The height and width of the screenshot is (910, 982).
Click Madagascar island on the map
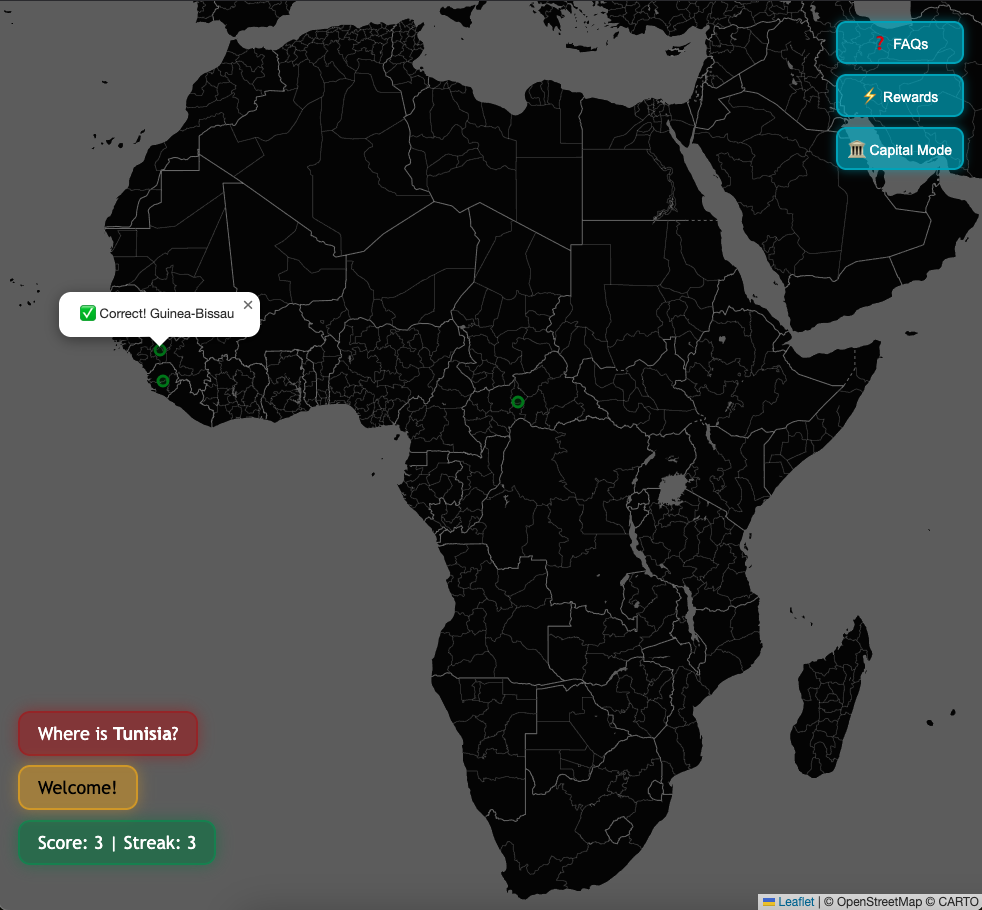click(x=832, y=700)
